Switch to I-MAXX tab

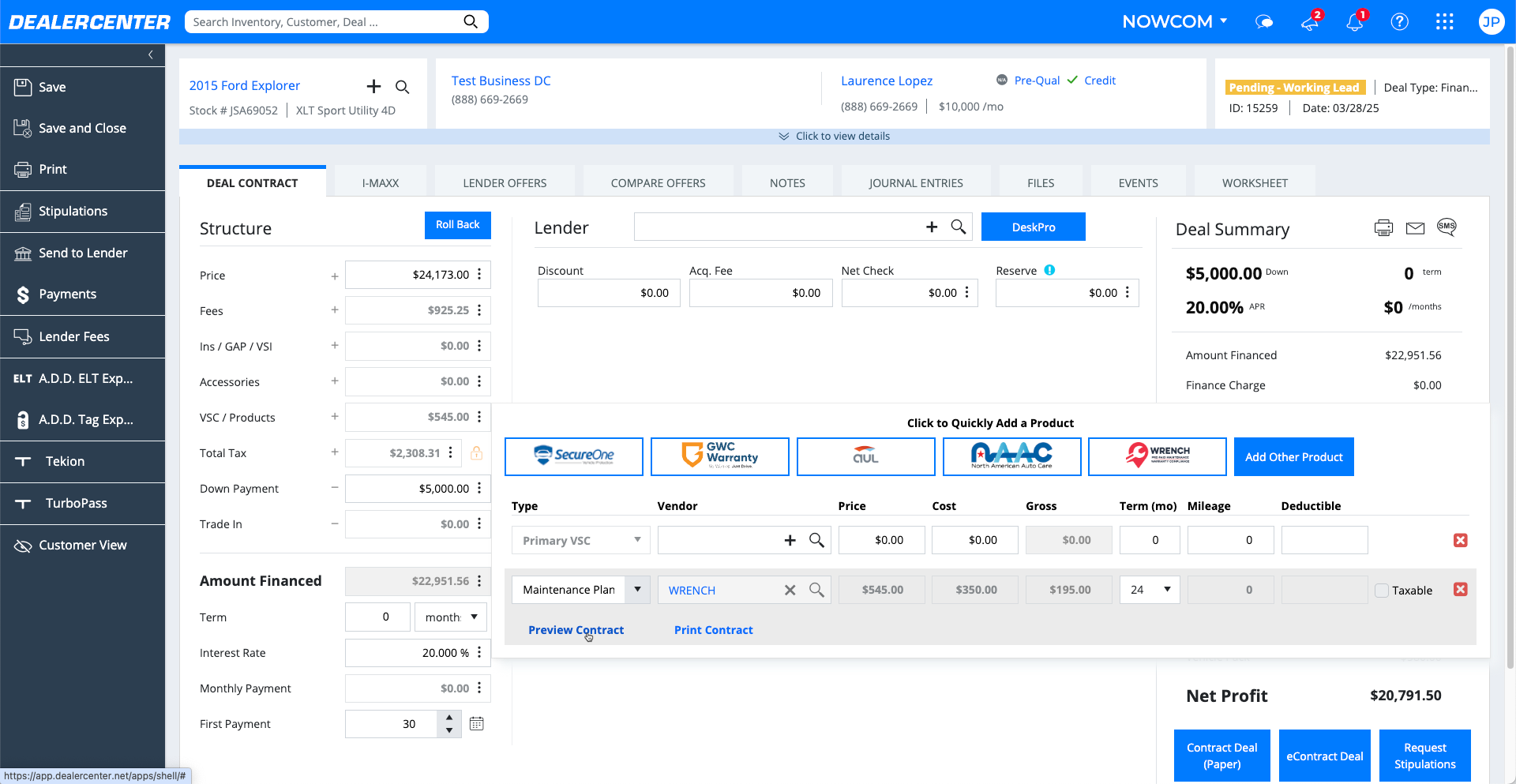[x=381, y=182]
